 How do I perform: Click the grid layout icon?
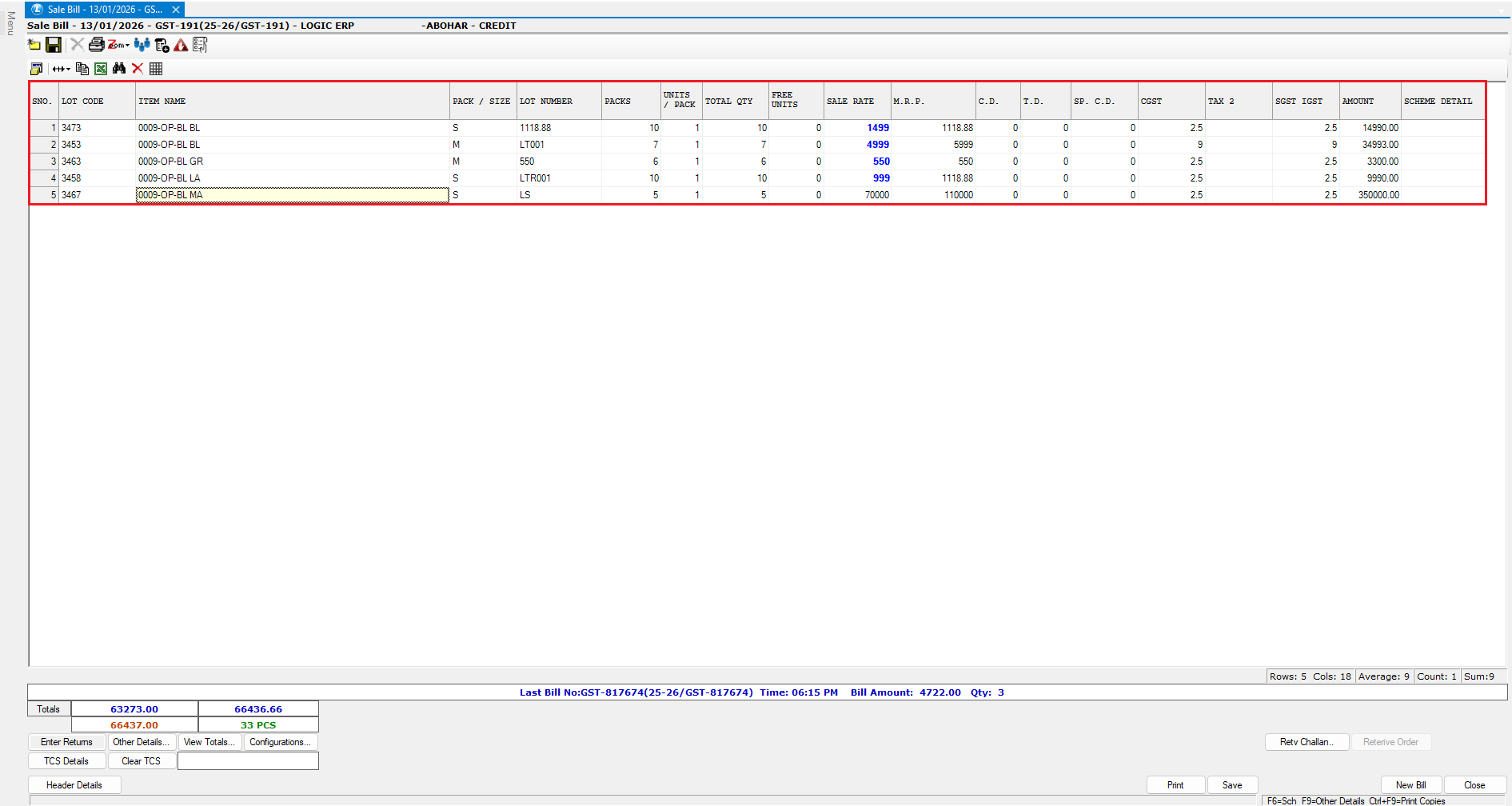156,69
